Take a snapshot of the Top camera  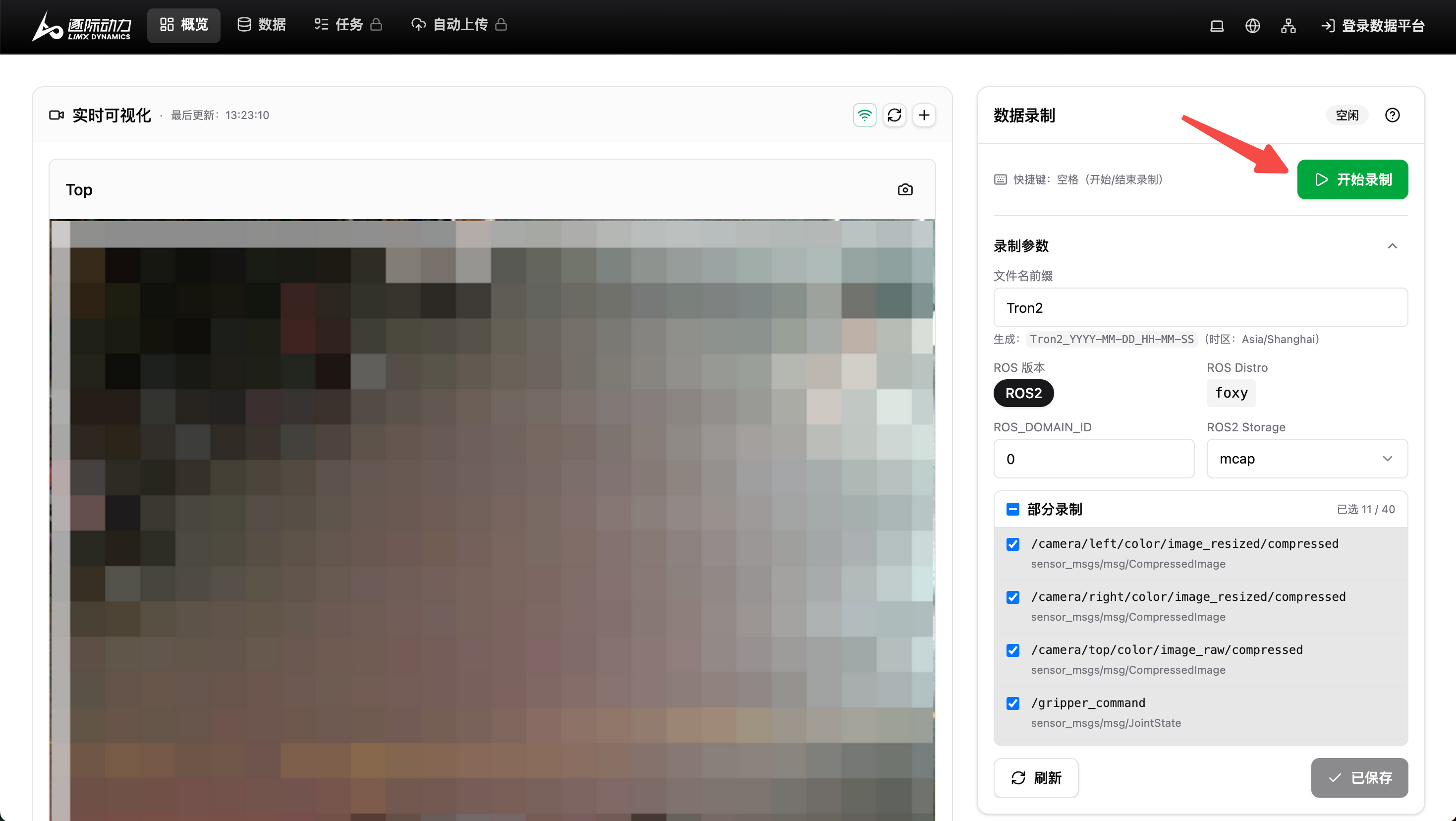pyautogui.click(x=905, y=189)
